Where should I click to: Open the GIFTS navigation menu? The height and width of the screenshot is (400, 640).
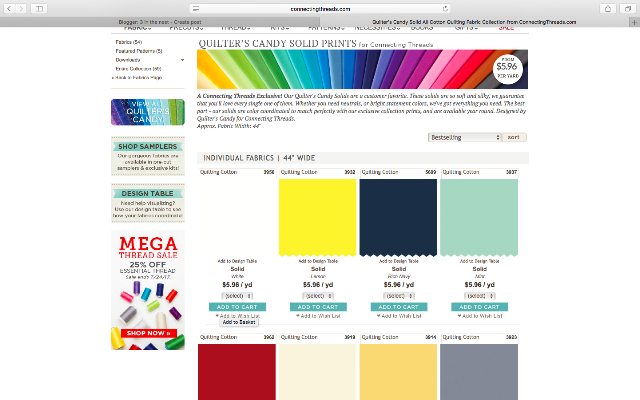(x=466, y=28)
